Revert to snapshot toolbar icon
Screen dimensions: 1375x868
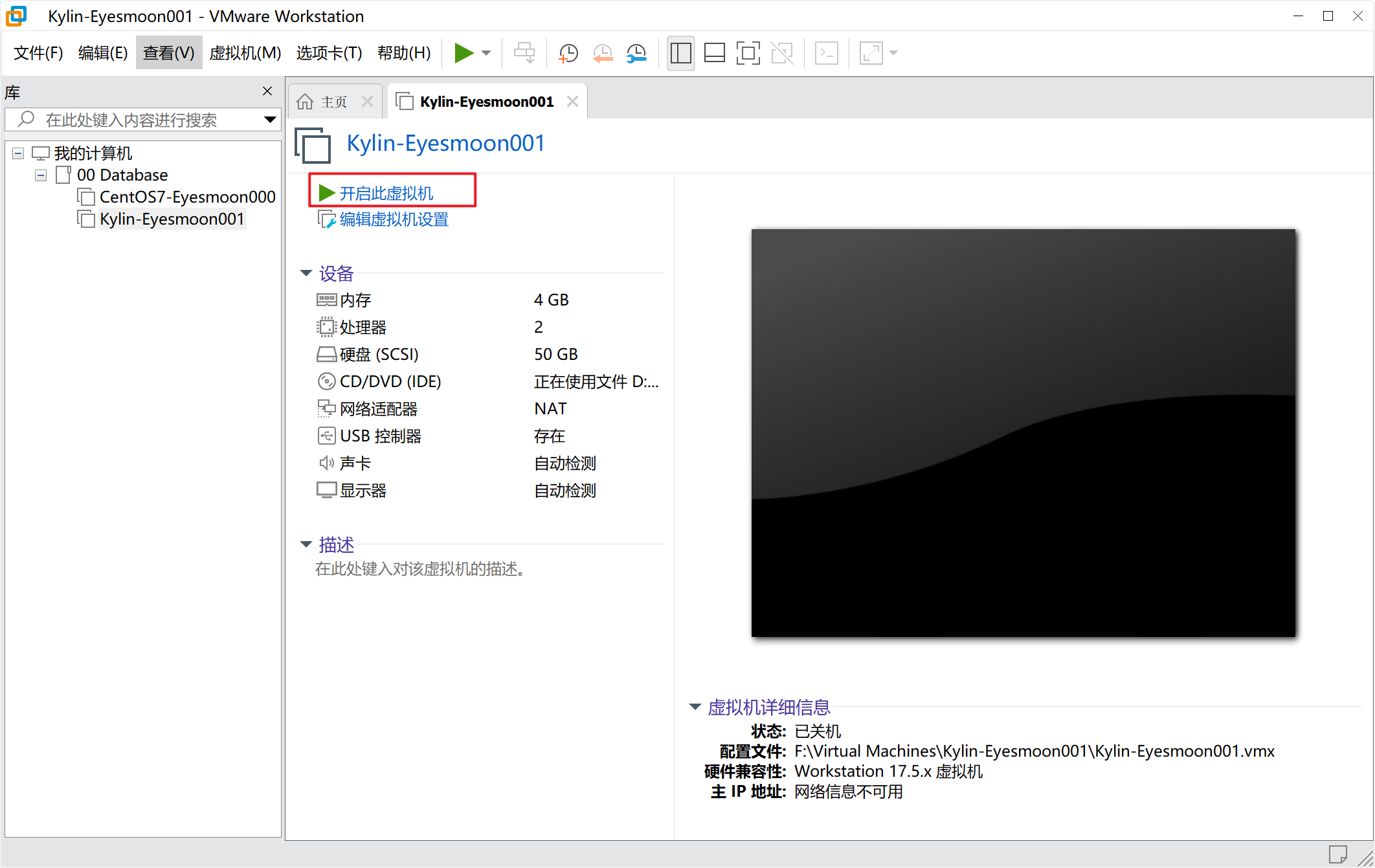pos(603,53)
